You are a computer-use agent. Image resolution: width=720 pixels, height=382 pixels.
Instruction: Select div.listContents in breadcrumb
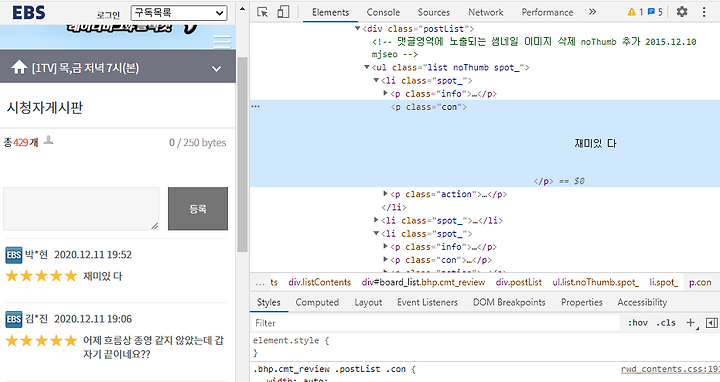click(320, 282)
